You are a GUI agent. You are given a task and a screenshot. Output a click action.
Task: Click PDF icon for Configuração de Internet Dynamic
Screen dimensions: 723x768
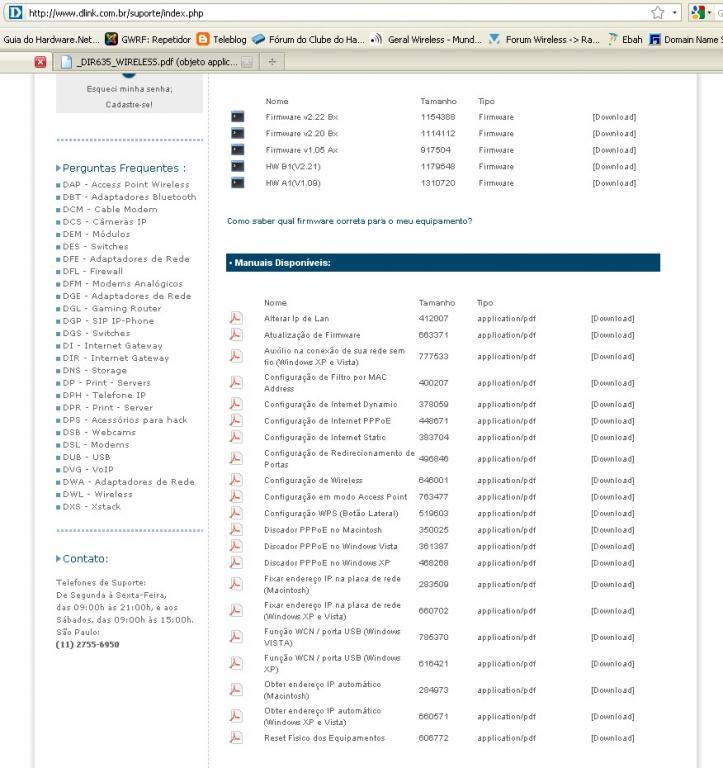[236, 404]
